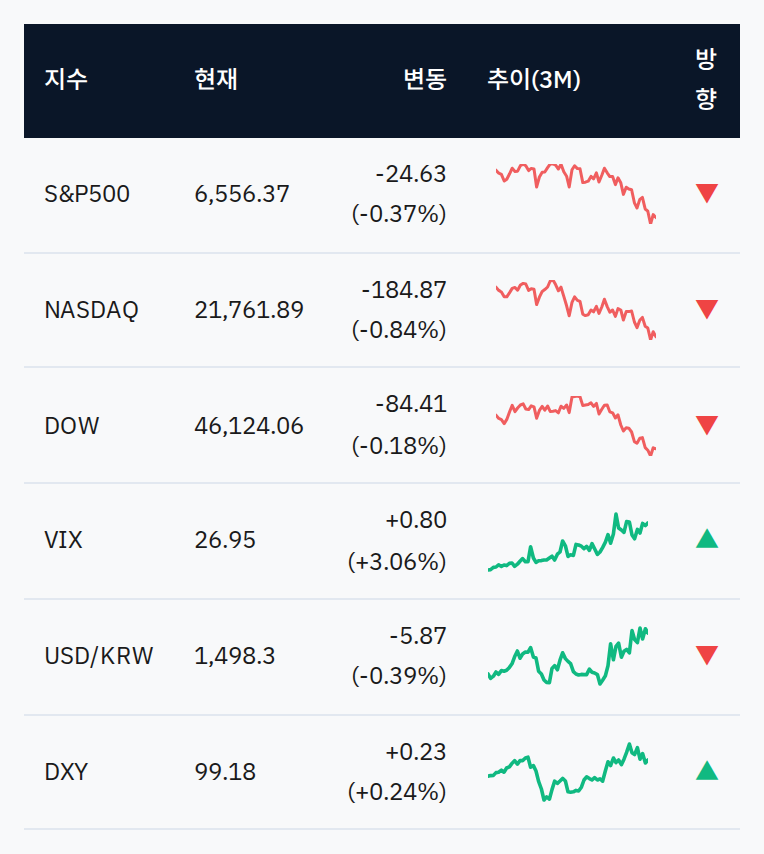
Task: Select the 추이(3M) column header
Action: [534, 80]
